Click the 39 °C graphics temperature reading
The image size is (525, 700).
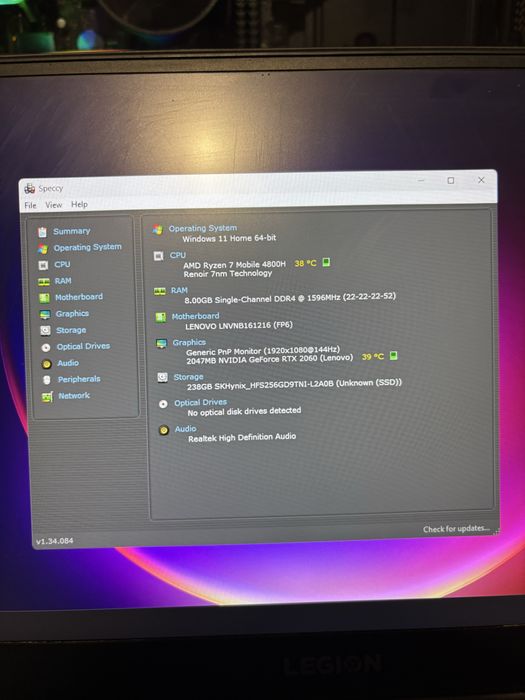point(373,357)
